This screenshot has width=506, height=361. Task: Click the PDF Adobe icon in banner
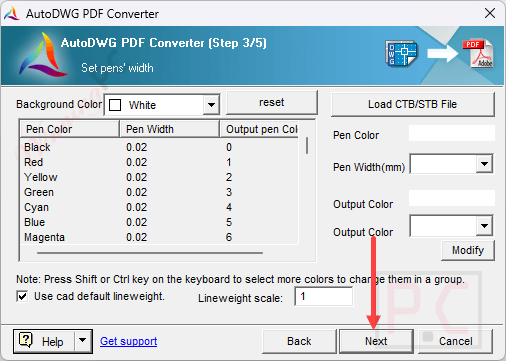478,53
